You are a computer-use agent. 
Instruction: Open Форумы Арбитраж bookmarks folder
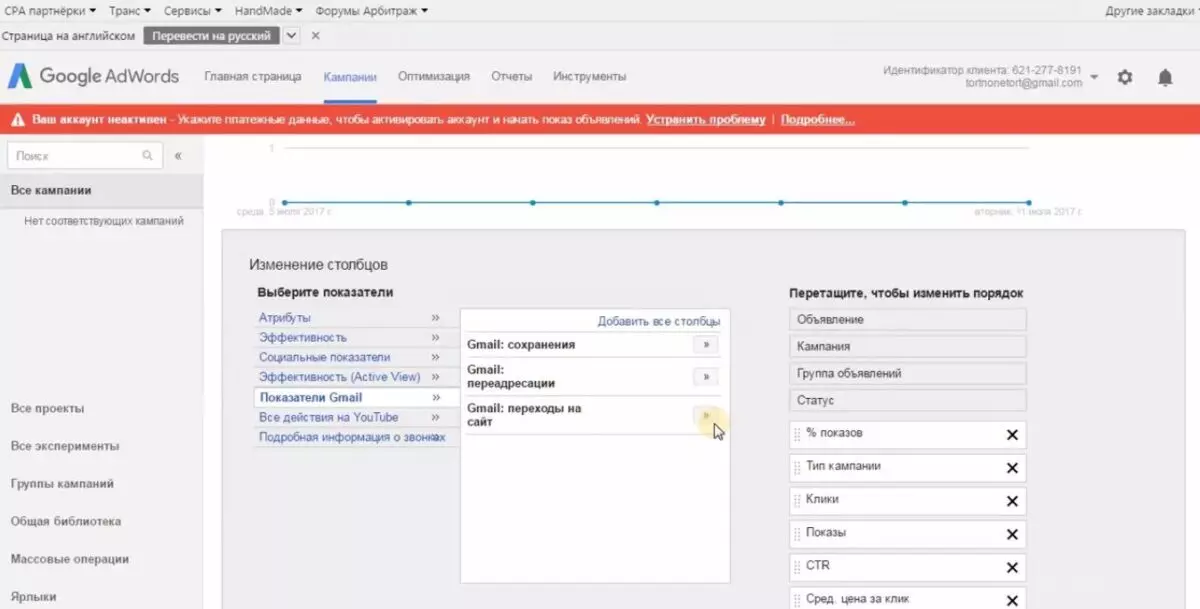pyautogui.click(x=372, y=11)
